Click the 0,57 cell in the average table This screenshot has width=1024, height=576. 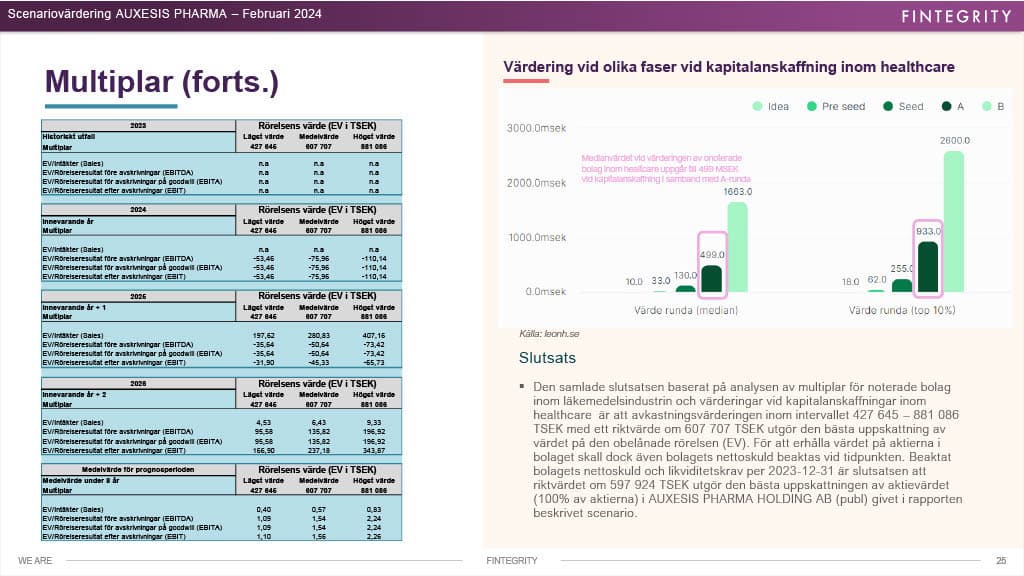point(319,509)
